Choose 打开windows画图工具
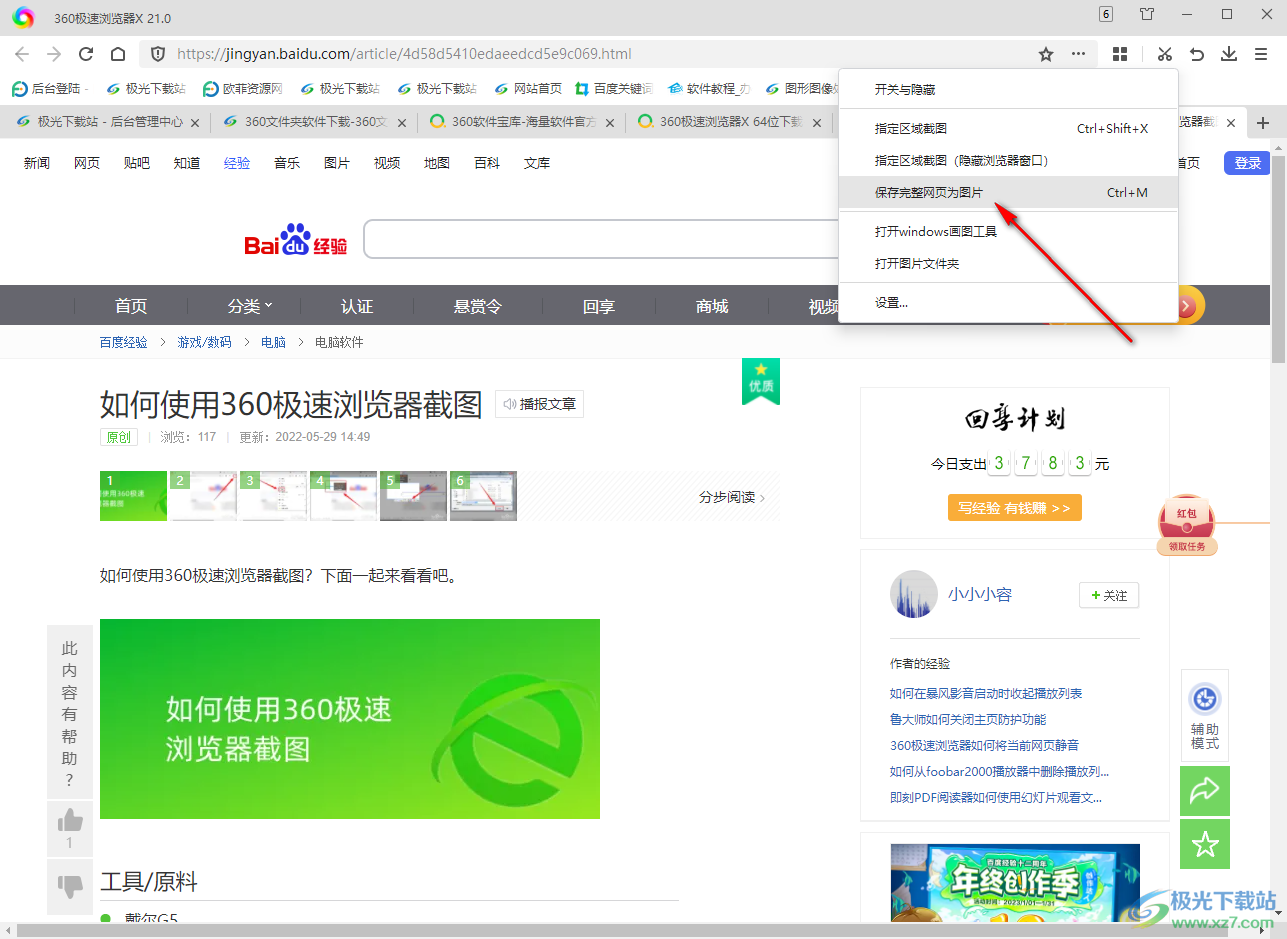 click(x=1008, y=232)
